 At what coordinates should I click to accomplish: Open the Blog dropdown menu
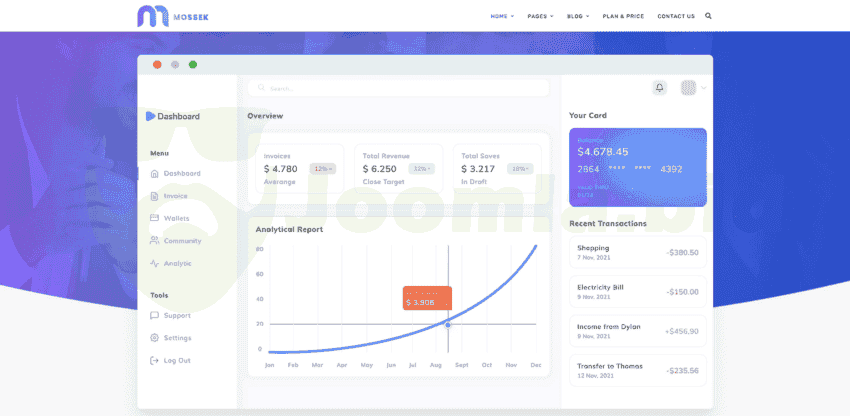578,16
